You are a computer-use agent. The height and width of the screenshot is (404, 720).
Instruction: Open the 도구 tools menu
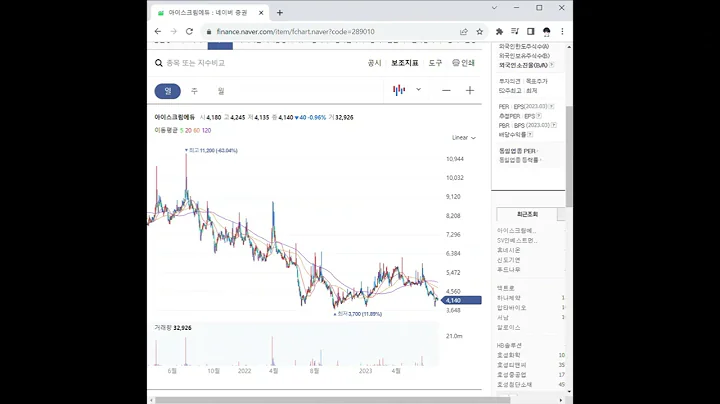coord(435,63)
